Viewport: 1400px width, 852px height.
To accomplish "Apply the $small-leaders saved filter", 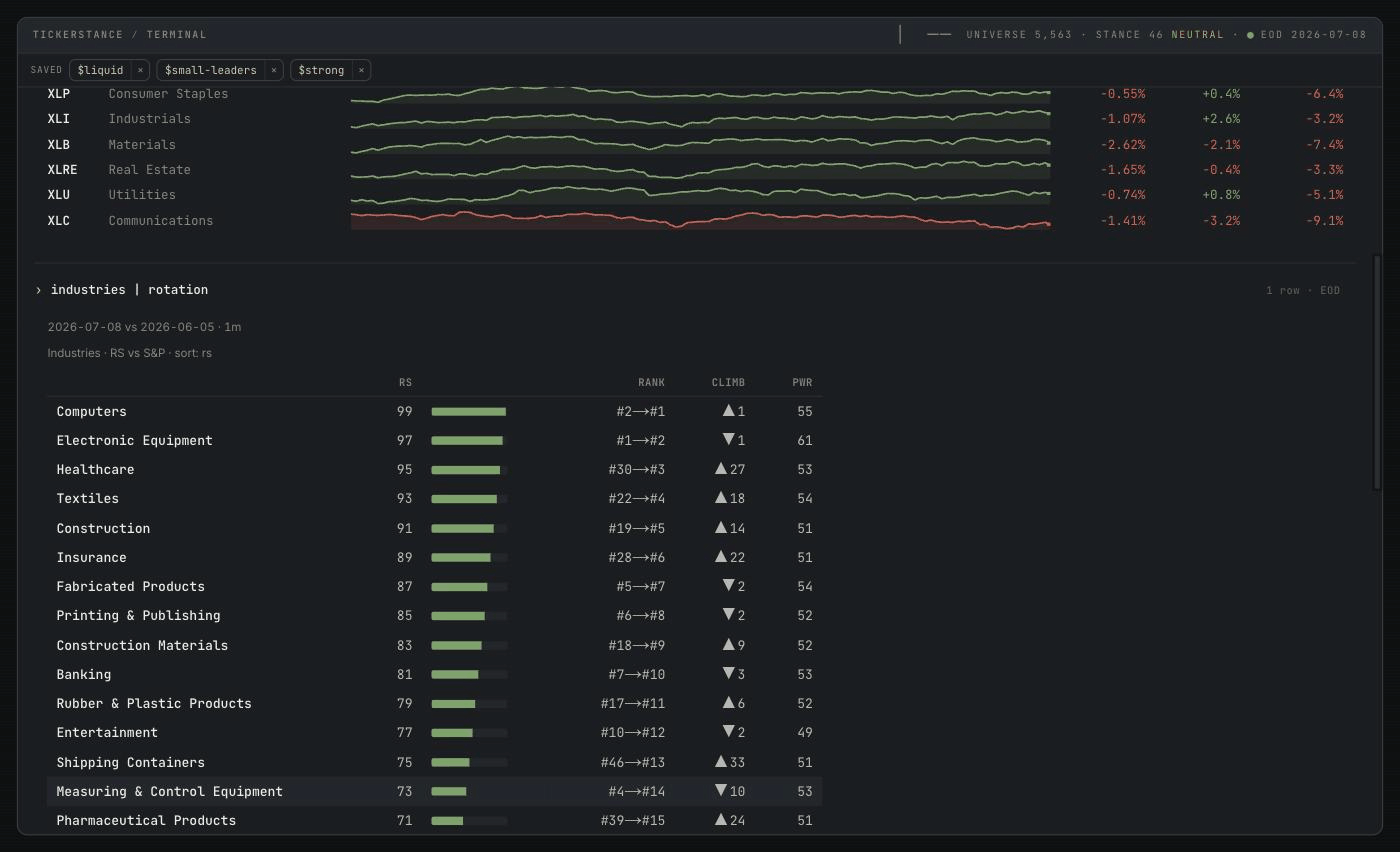I will coord(211,70).
